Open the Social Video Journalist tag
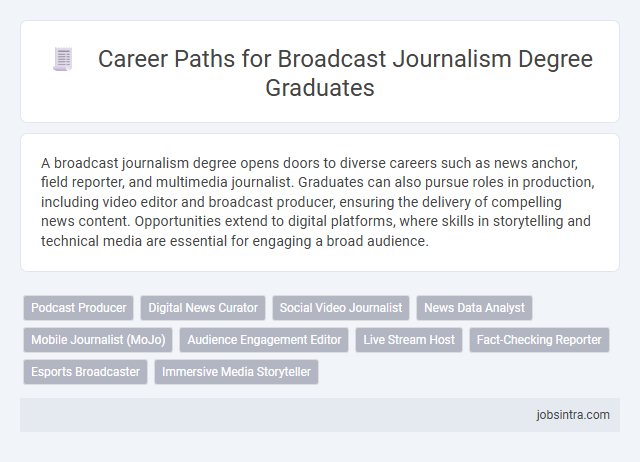The width and height of the screenshot is (640, 462). [341, 308]
